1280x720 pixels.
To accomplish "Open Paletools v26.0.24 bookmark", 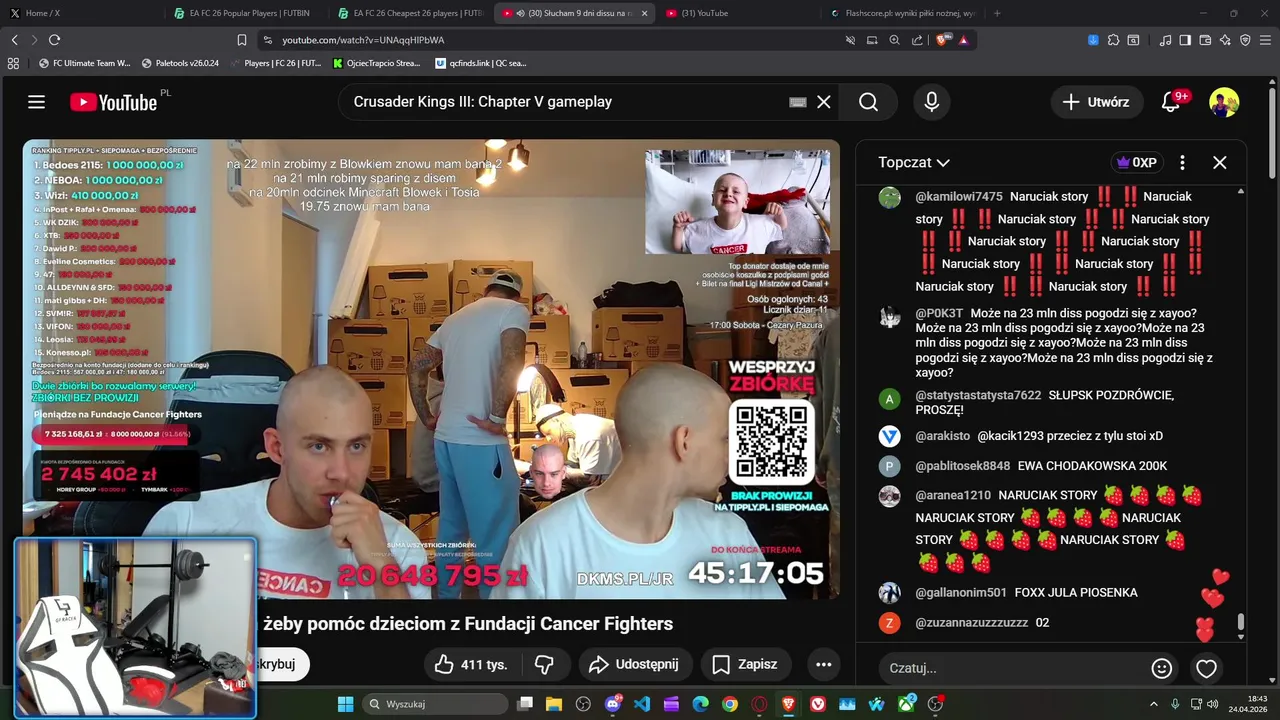I will pyautogui.click(x=181, y=63).
